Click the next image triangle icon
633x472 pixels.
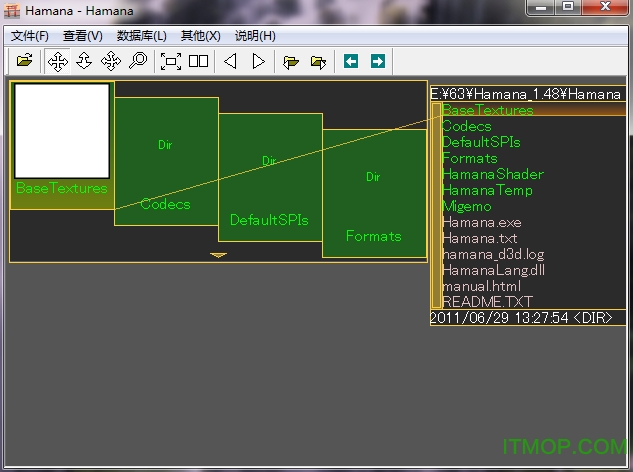[258, 61]
